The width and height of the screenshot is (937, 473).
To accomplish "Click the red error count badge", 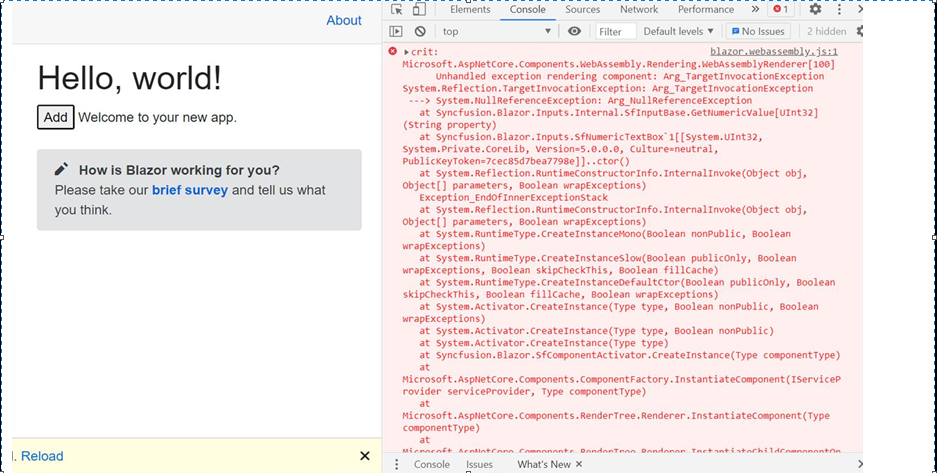I will coord(781,10).
